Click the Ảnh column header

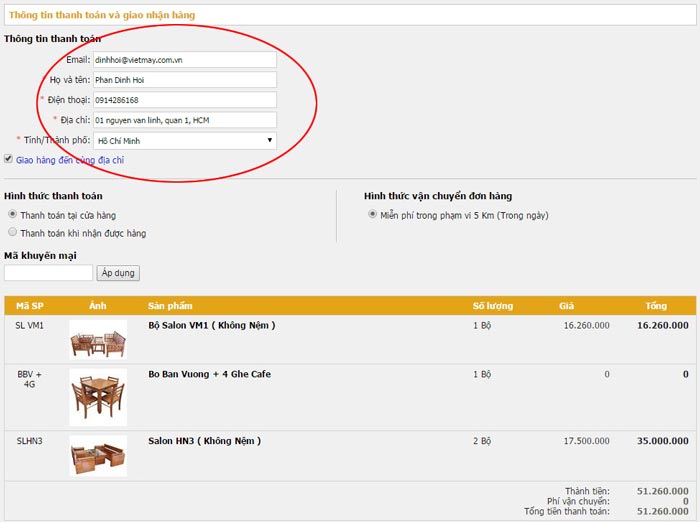pos(98,306)
